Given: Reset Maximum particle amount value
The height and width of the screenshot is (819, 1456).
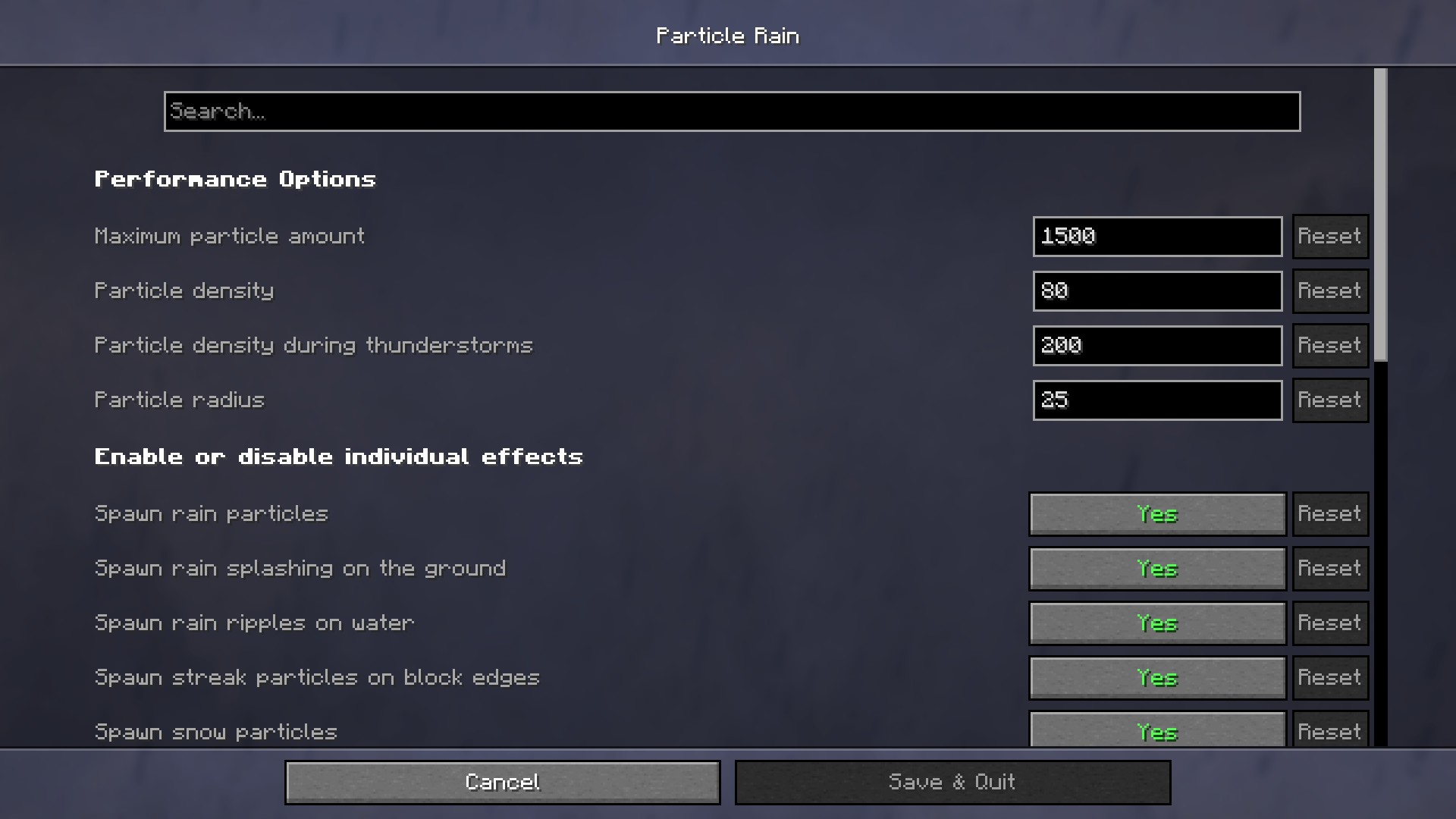Looking at the screenshot, I should [1330, 237].
